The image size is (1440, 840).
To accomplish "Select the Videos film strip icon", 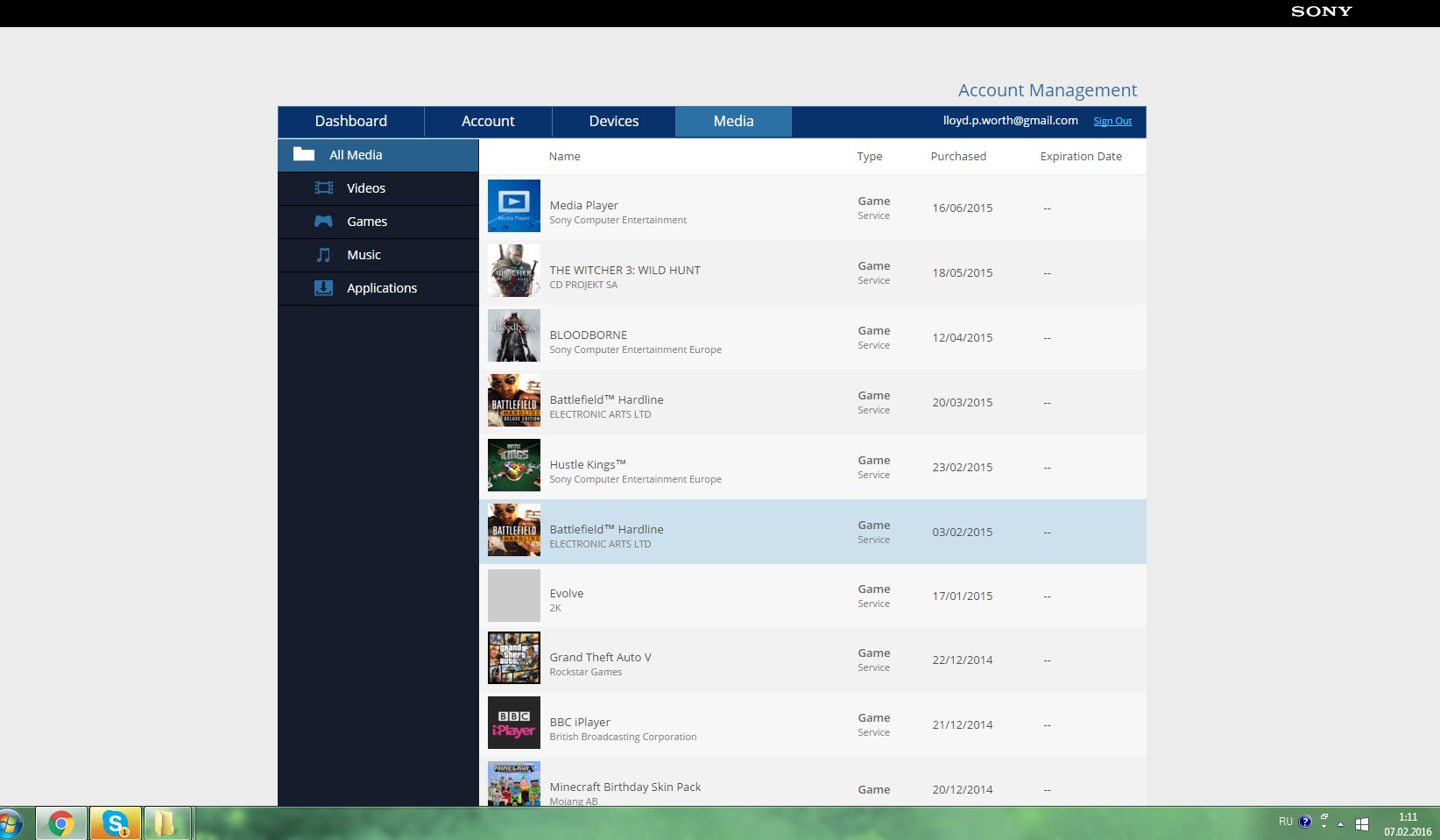I will [x=324, y=187].
